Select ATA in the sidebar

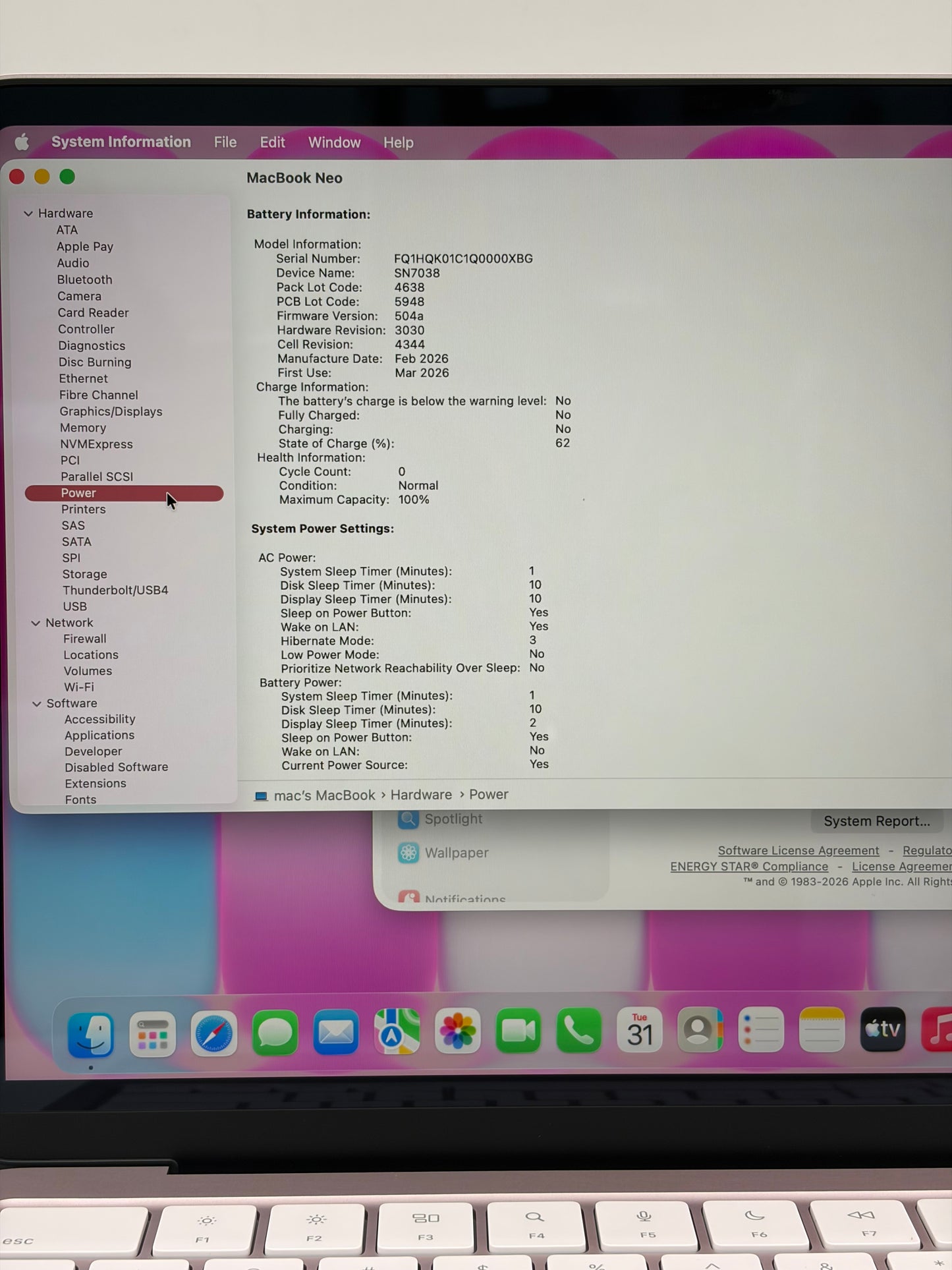click(67, 230)
